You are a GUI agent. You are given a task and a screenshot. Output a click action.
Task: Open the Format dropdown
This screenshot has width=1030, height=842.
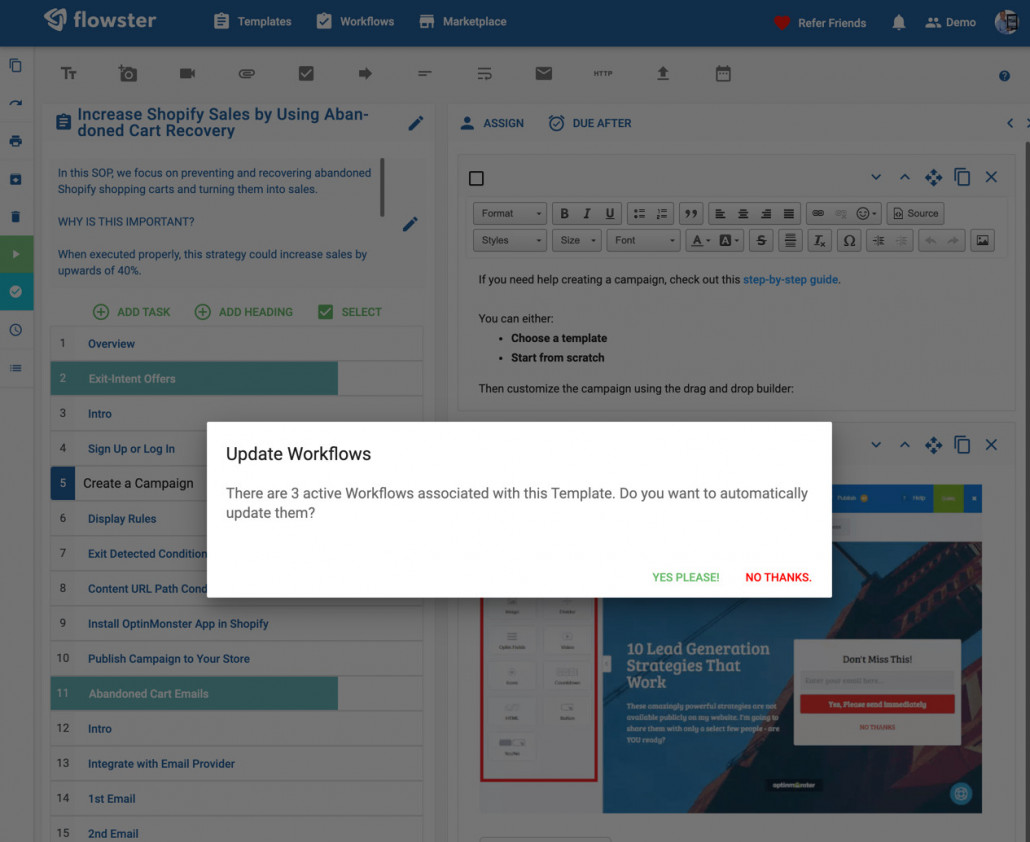tap(509, 213)
